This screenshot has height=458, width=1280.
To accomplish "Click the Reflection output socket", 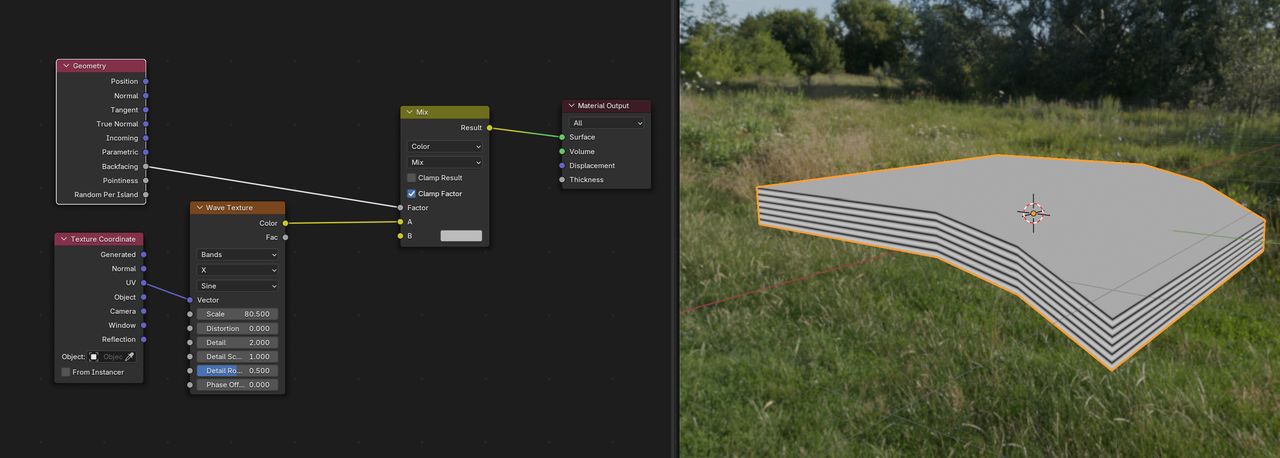I will click(144, 339).
